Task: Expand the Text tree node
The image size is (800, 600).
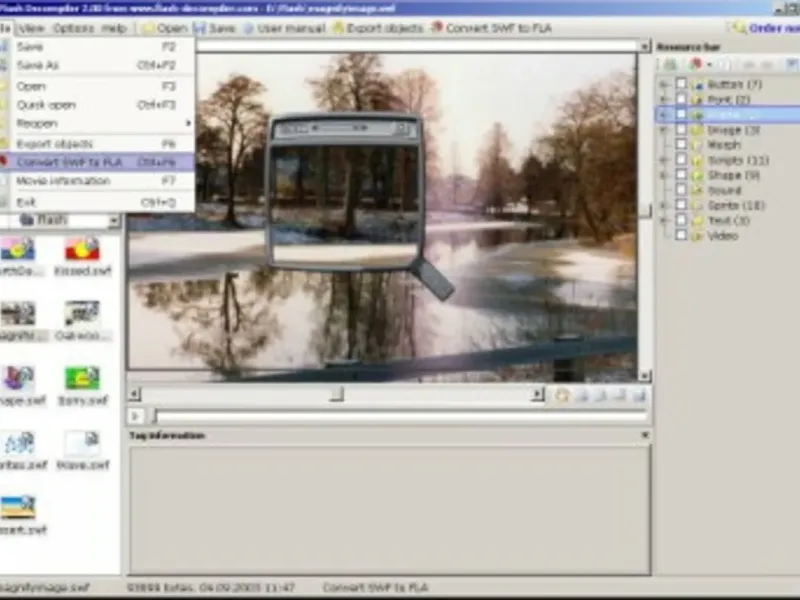Action: click(663, 220)
